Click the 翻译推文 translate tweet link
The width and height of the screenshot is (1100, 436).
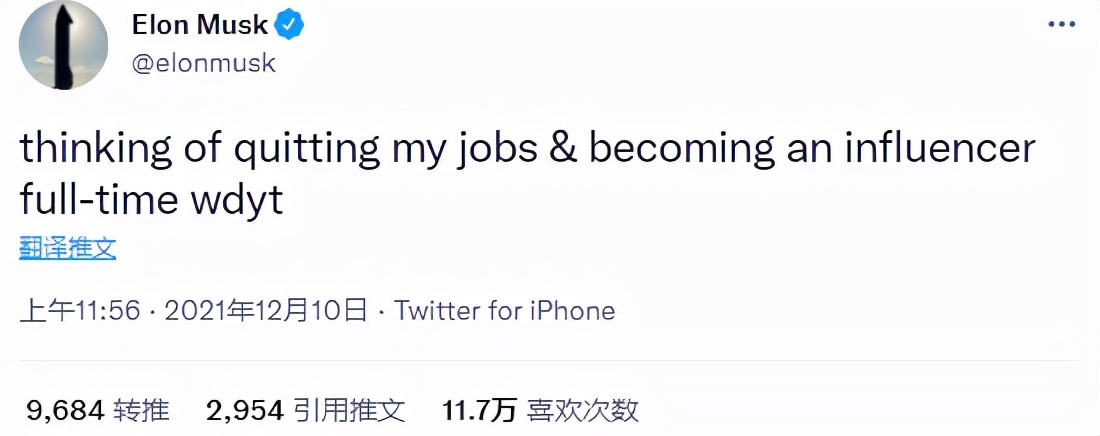click(68, 249)
